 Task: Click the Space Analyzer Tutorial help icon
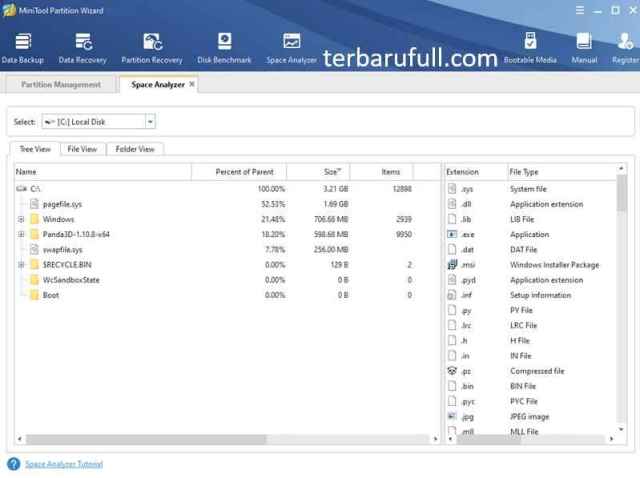click(x=13, y=464)
